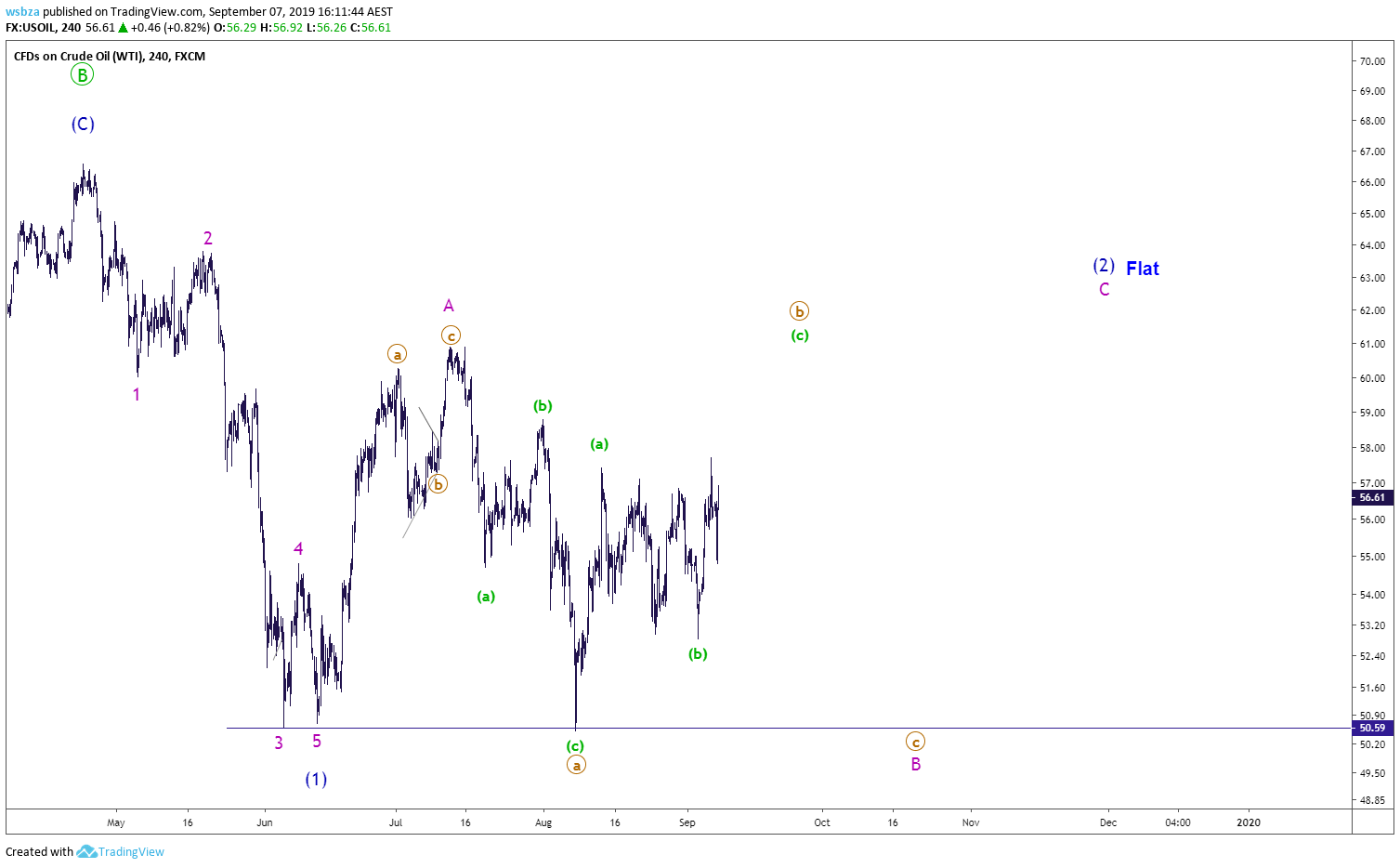The width and height of the screenshot is (1400, 868).
Task: Select the green (b) label near September low
Action: (698, 654)
